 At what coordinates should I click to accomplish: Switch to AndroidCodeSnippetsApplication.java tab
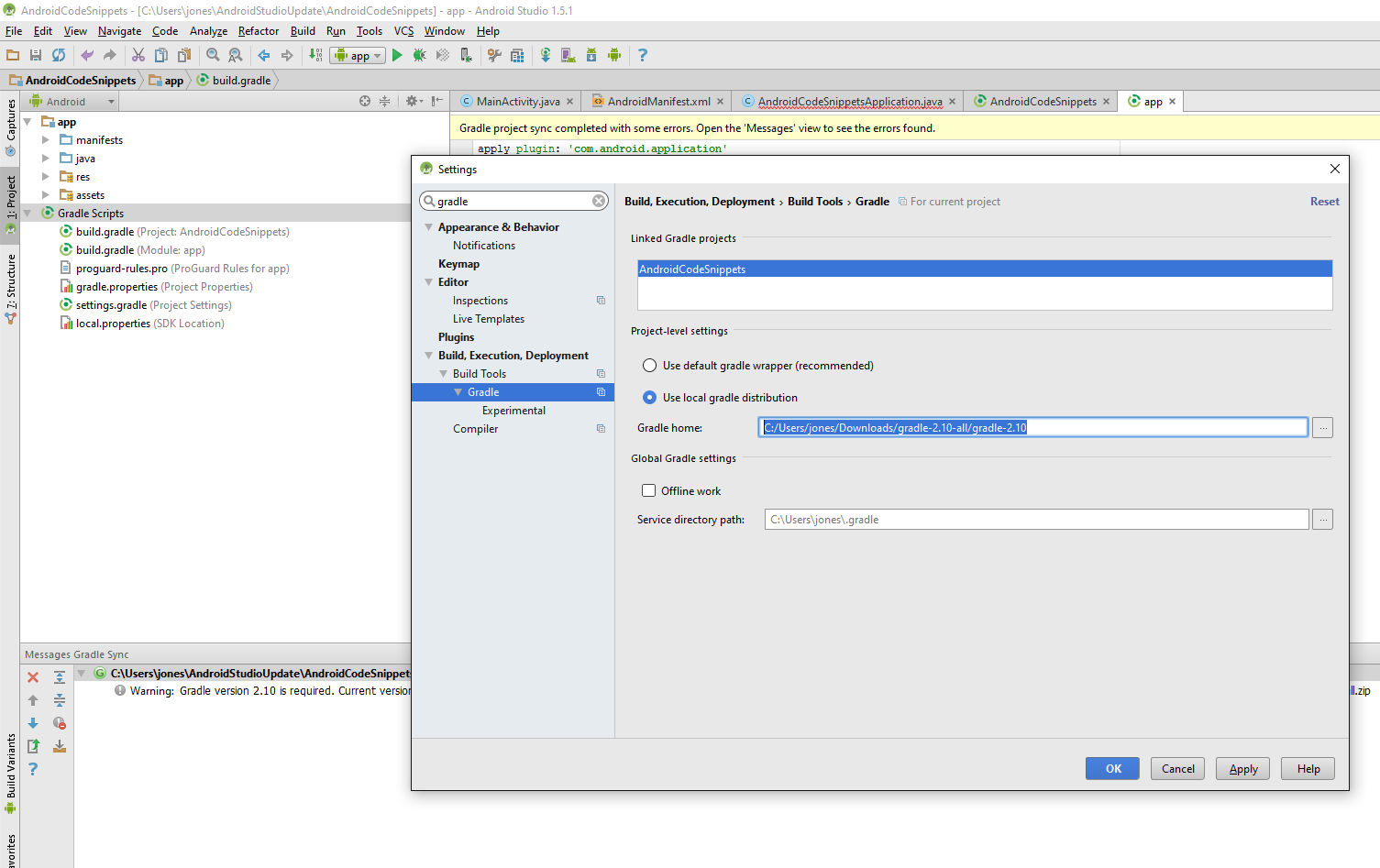tap(849, 101)
